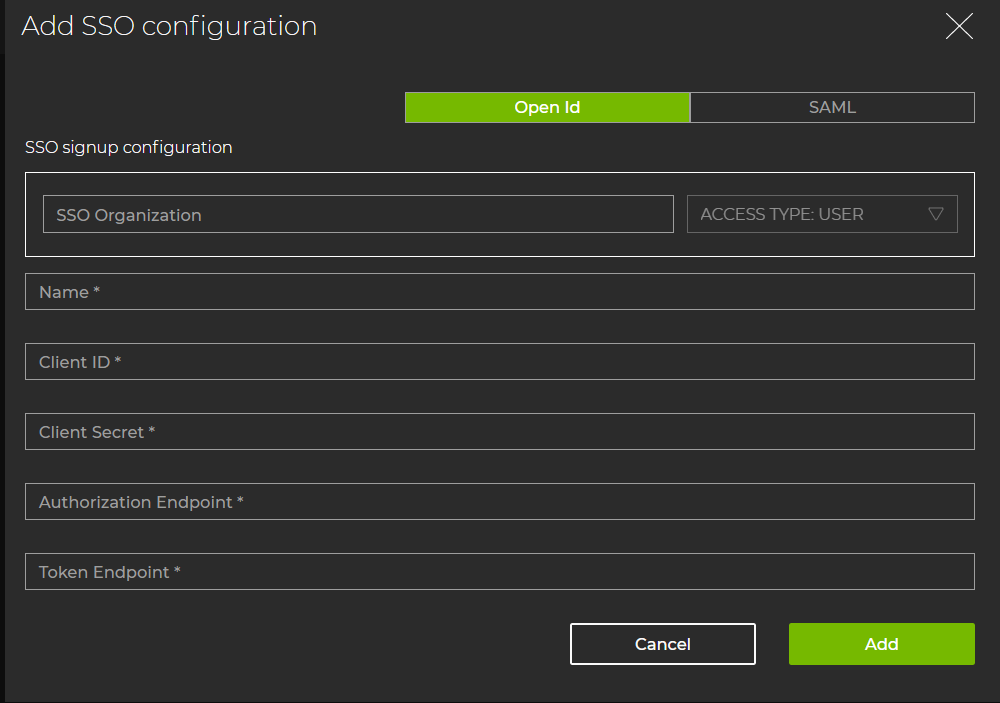Select the Open Id tab
Viewport: 1000px width, 703px height.
pyautogui.click(x=547, y=107)
